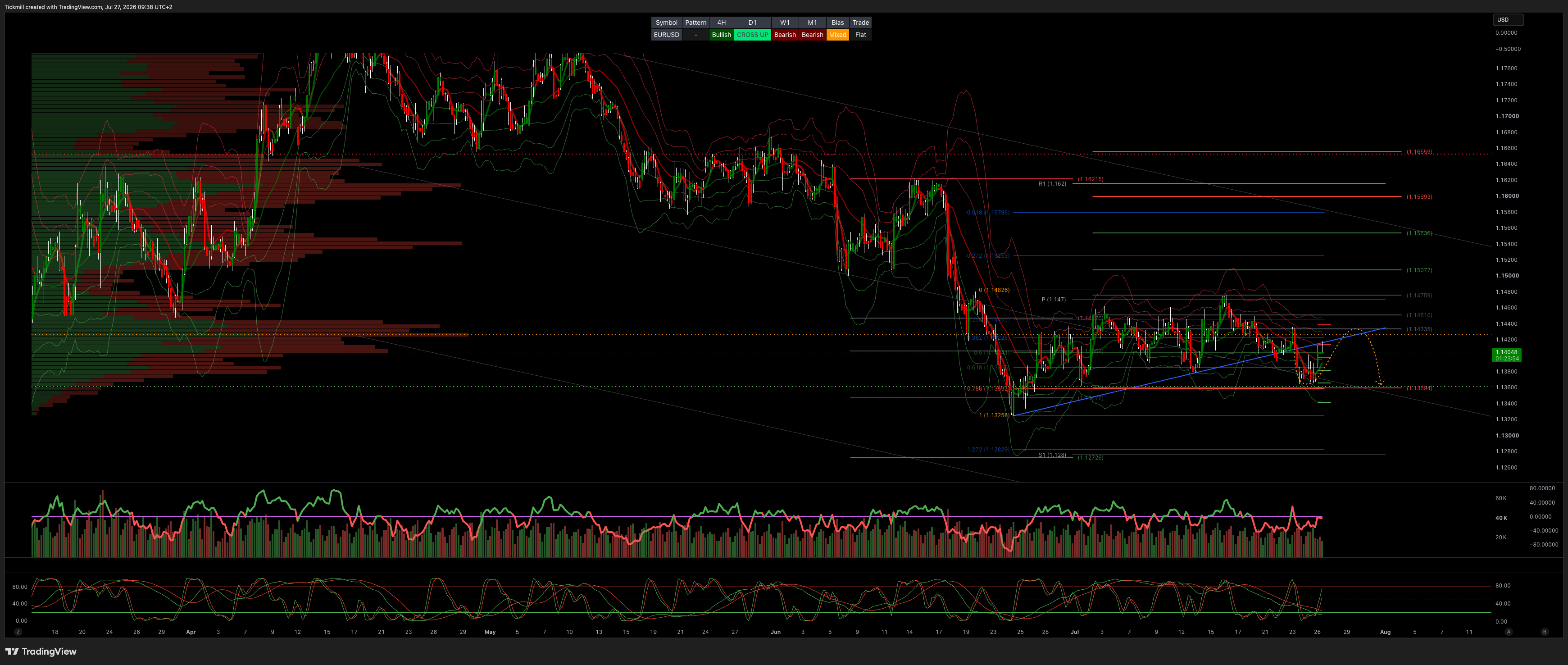Click the W1 column header
The image size is (1568, 665).
tap(785, 23)
